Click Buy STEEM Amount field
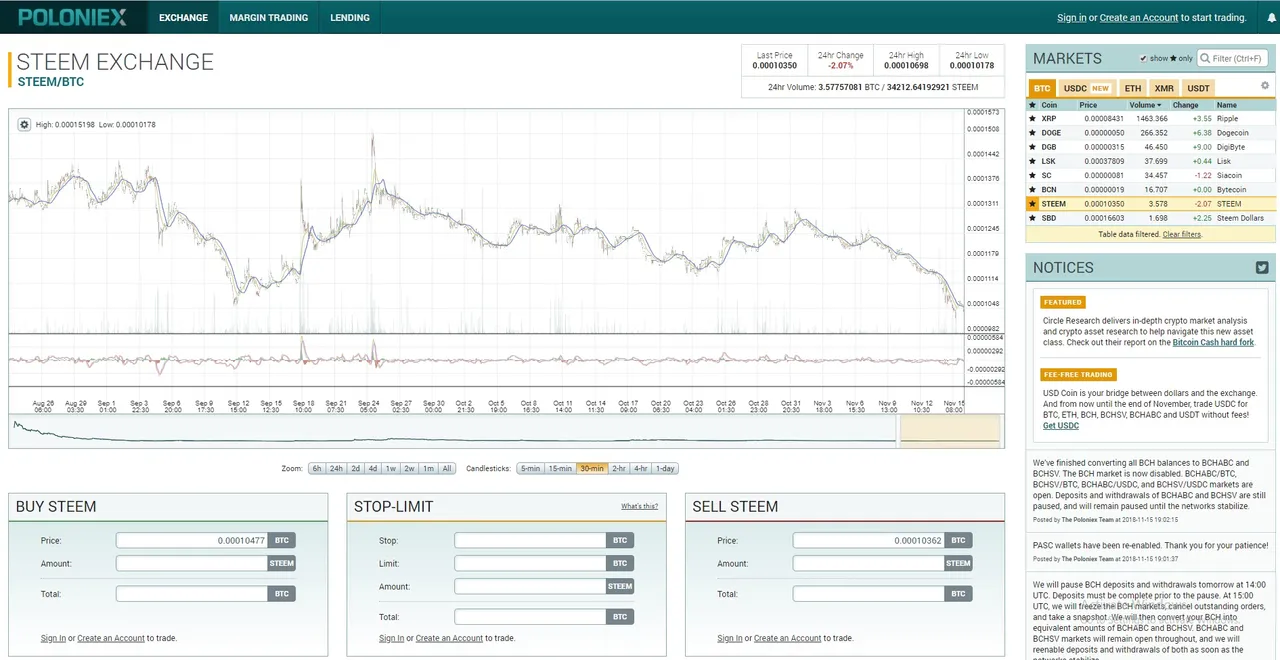 pyautogui.click(x=192, y=564)
